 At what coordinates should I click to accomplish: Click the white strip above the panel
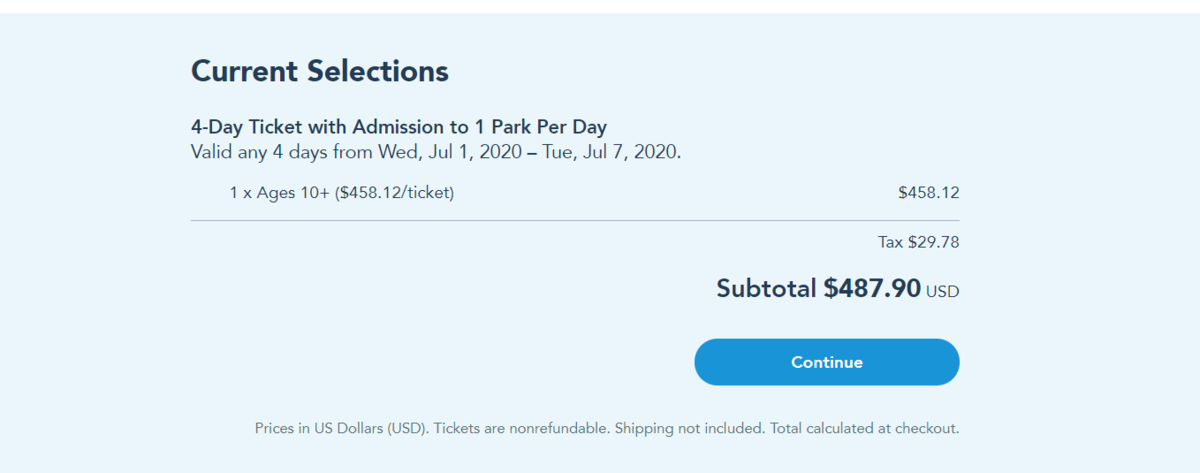click(600, 6)
